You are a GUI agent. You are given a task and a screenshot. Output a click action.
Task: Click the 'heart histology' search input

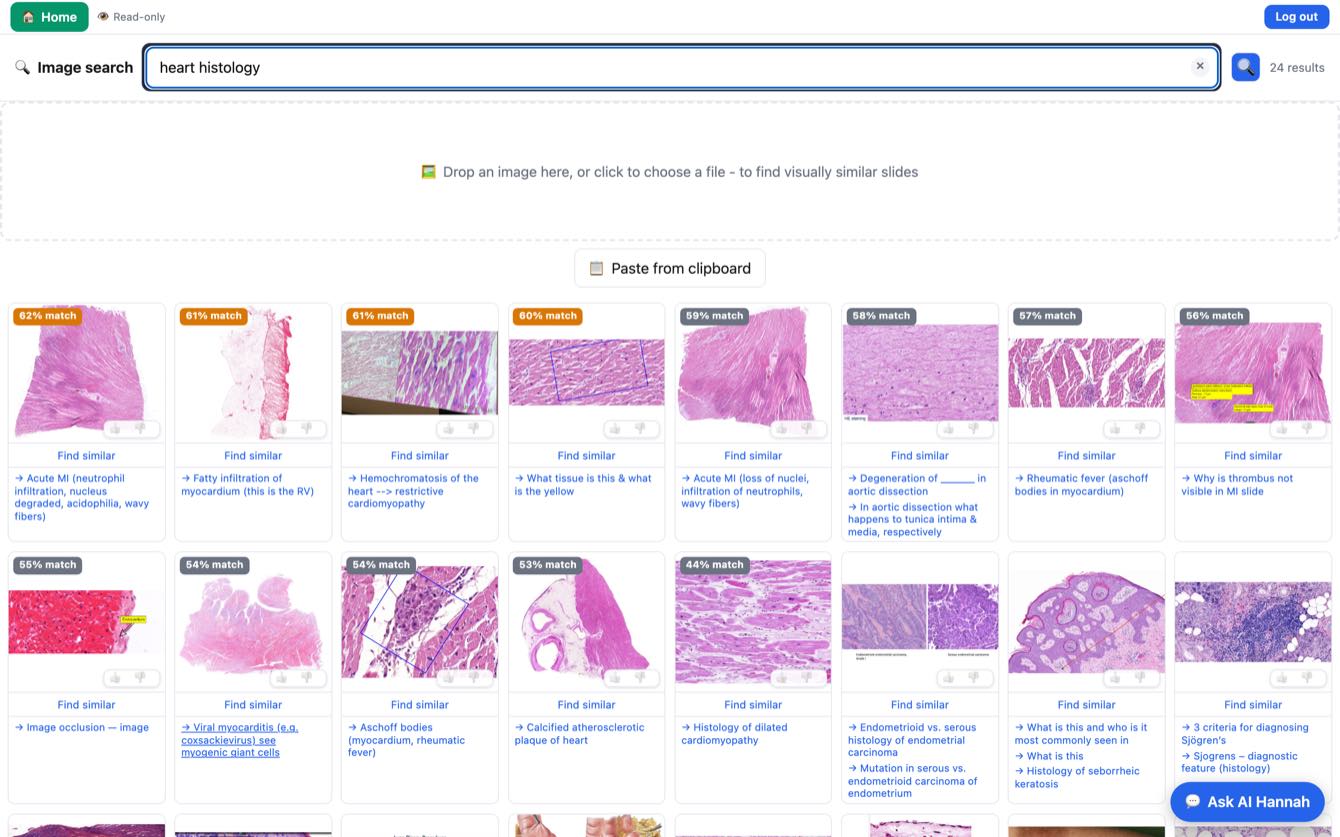681,67
